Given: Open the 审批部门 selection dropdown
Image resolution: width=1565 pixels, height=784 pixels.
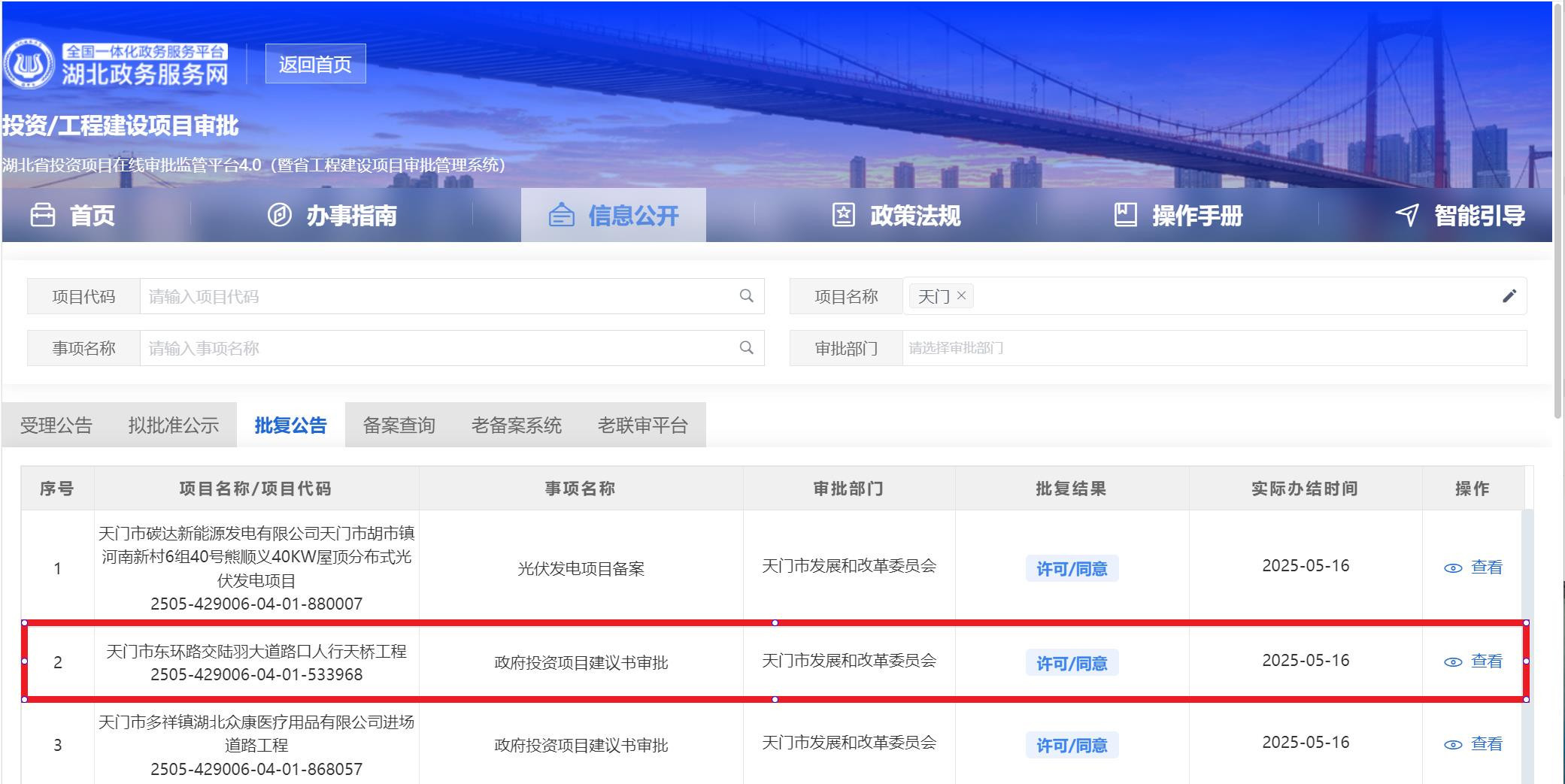Looking at the screenshot, I should point(1215,348).
